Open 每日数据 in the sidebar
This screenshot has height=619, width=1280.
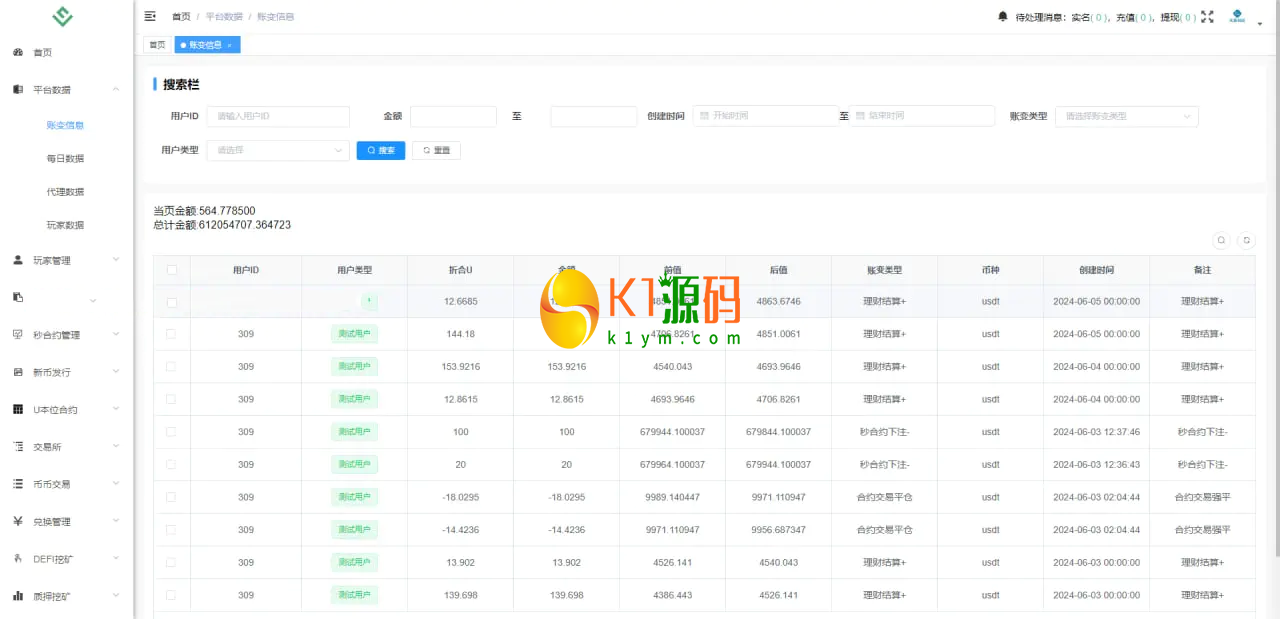coord(65,158)
